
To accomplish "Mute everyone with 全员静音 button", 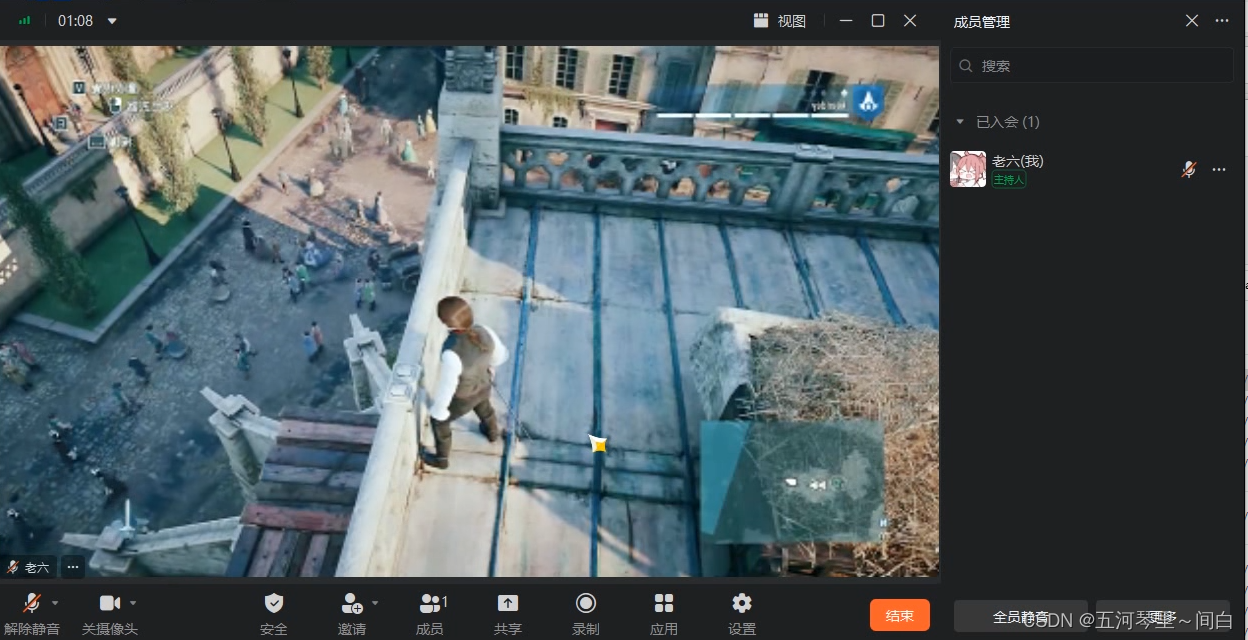I will (1021, 616).
